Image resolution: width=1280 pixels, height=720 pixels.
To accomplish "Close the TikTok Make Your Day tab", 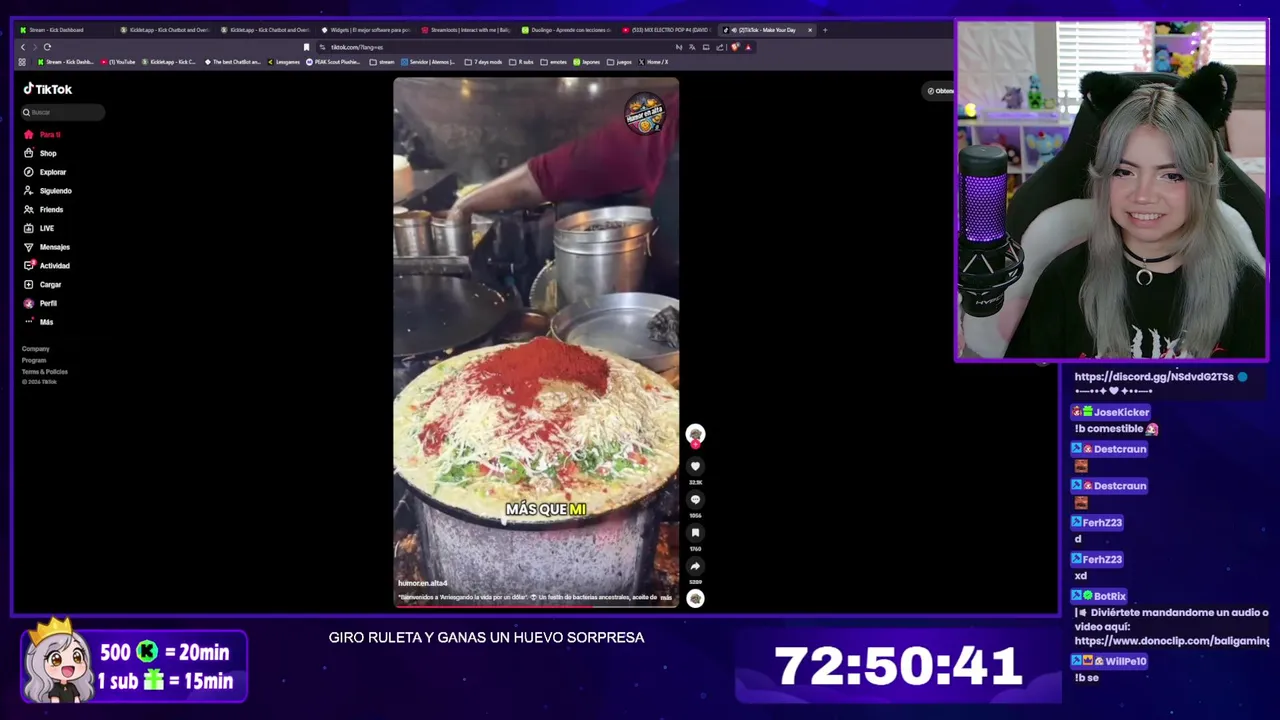I will (x=810, y=30).
